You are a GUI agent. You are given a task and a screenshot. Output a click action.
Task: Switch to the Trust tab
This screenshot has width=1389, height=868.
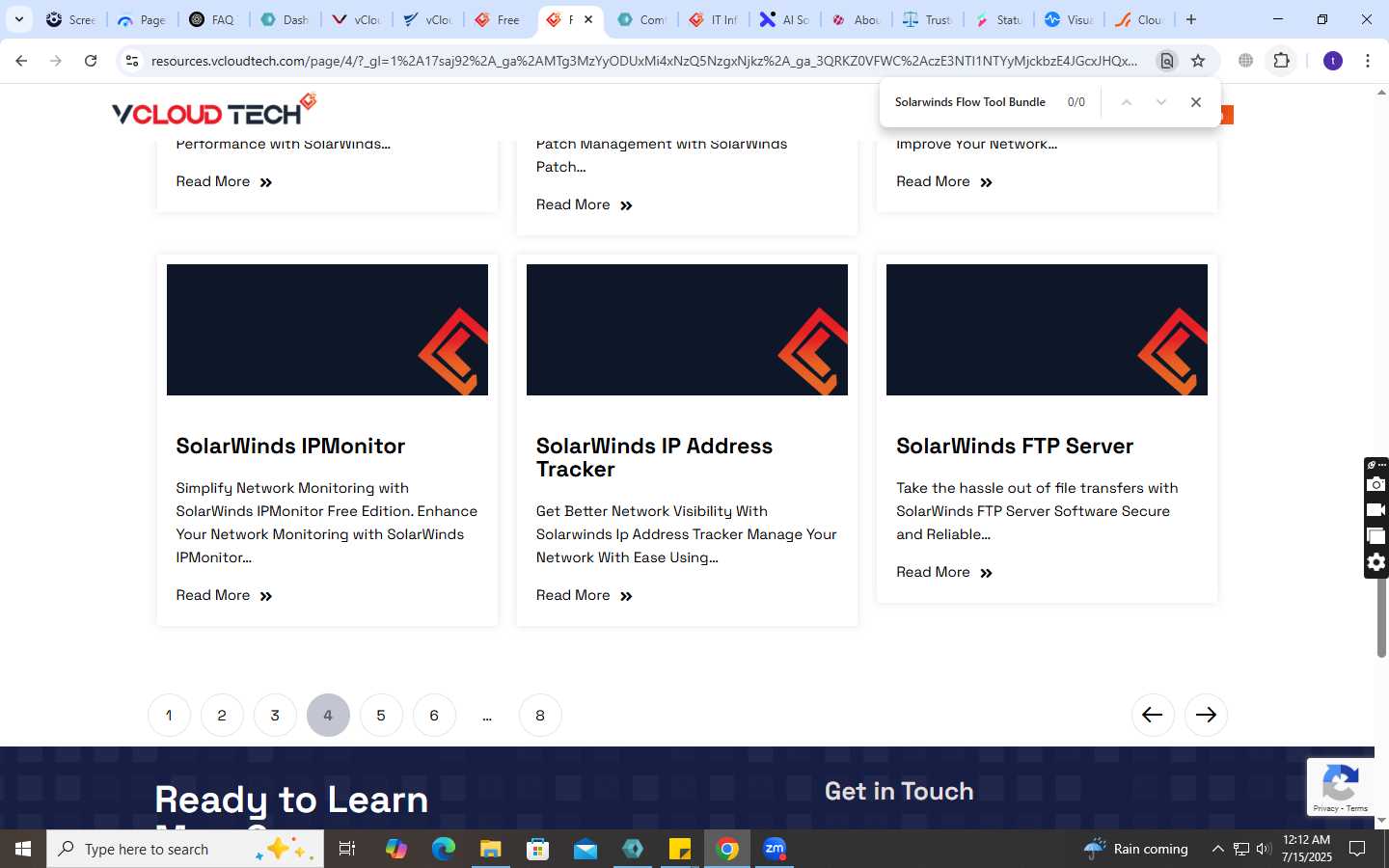coord(927,19)
